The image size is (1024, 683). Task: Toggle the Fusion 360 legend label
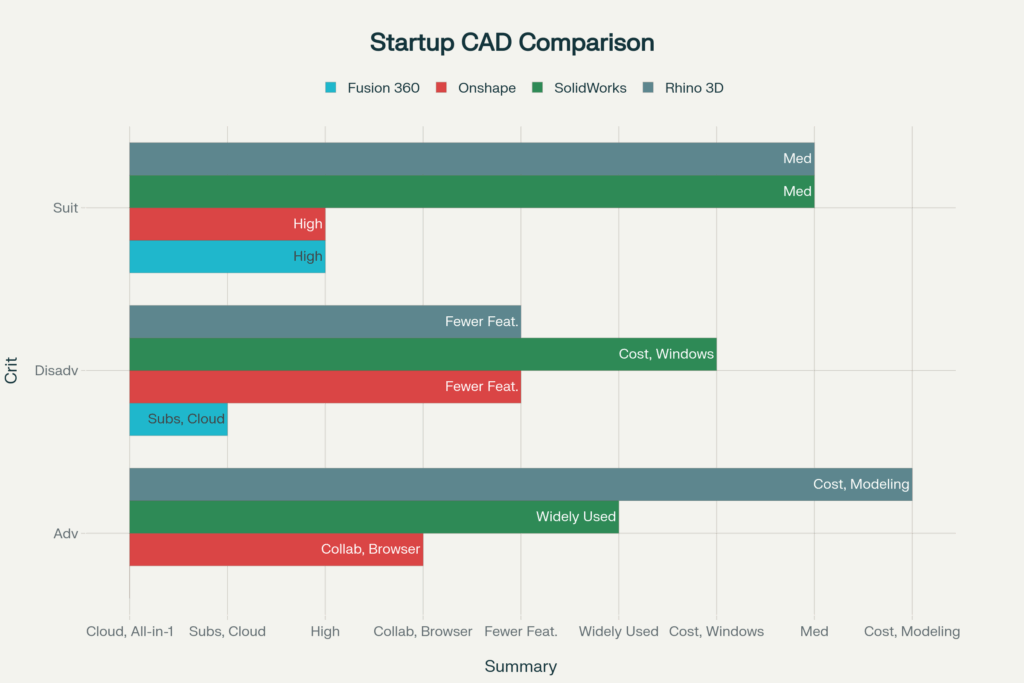click(383, 88)
